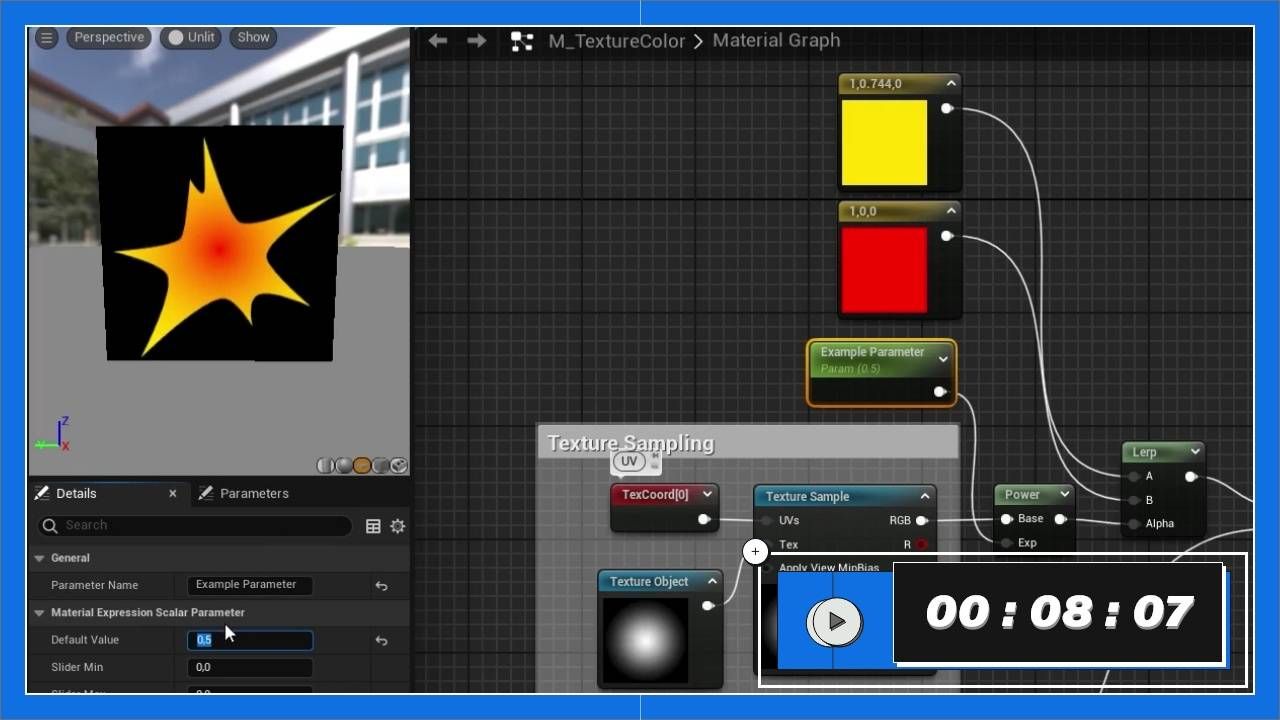Image resolution: width=1280 pixels, height=720 pixels.
Task: Select the red color swatch
Action: click(884, 270)
